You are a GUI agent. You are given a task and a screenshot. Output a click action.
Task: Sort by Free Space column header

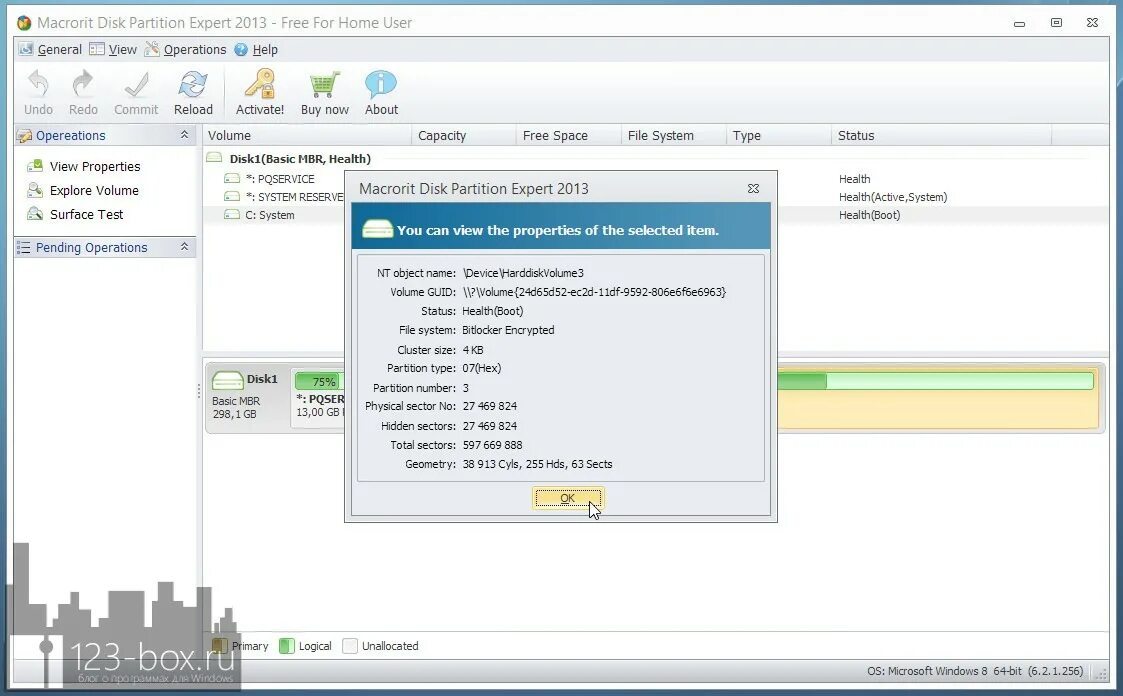click(x=568, y=135)
